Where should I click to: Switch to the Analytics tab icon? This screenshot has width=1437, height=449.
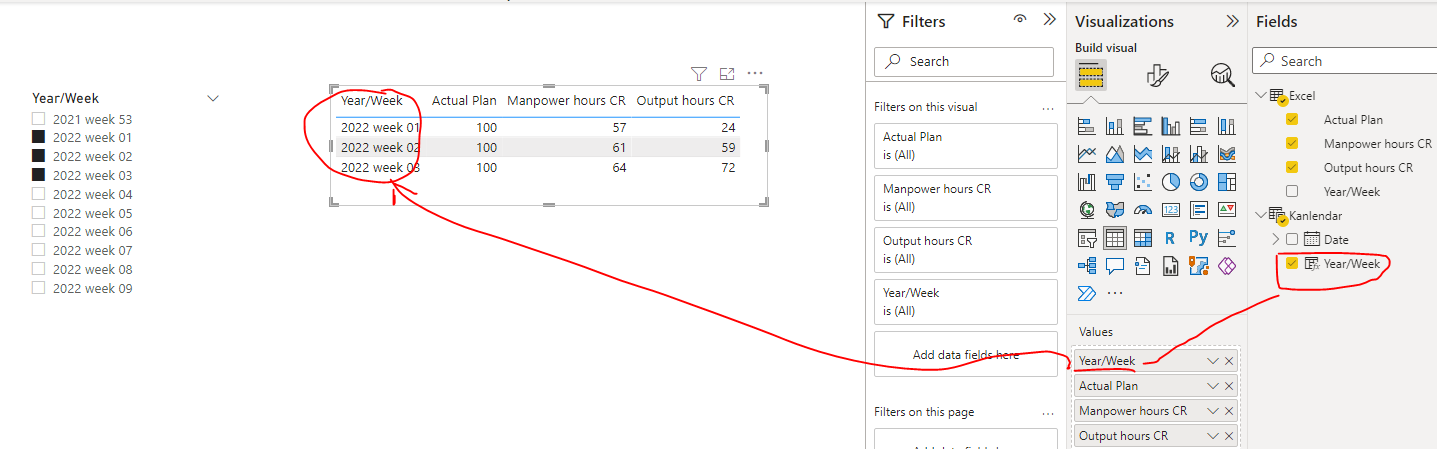[x=1222, y=75]
